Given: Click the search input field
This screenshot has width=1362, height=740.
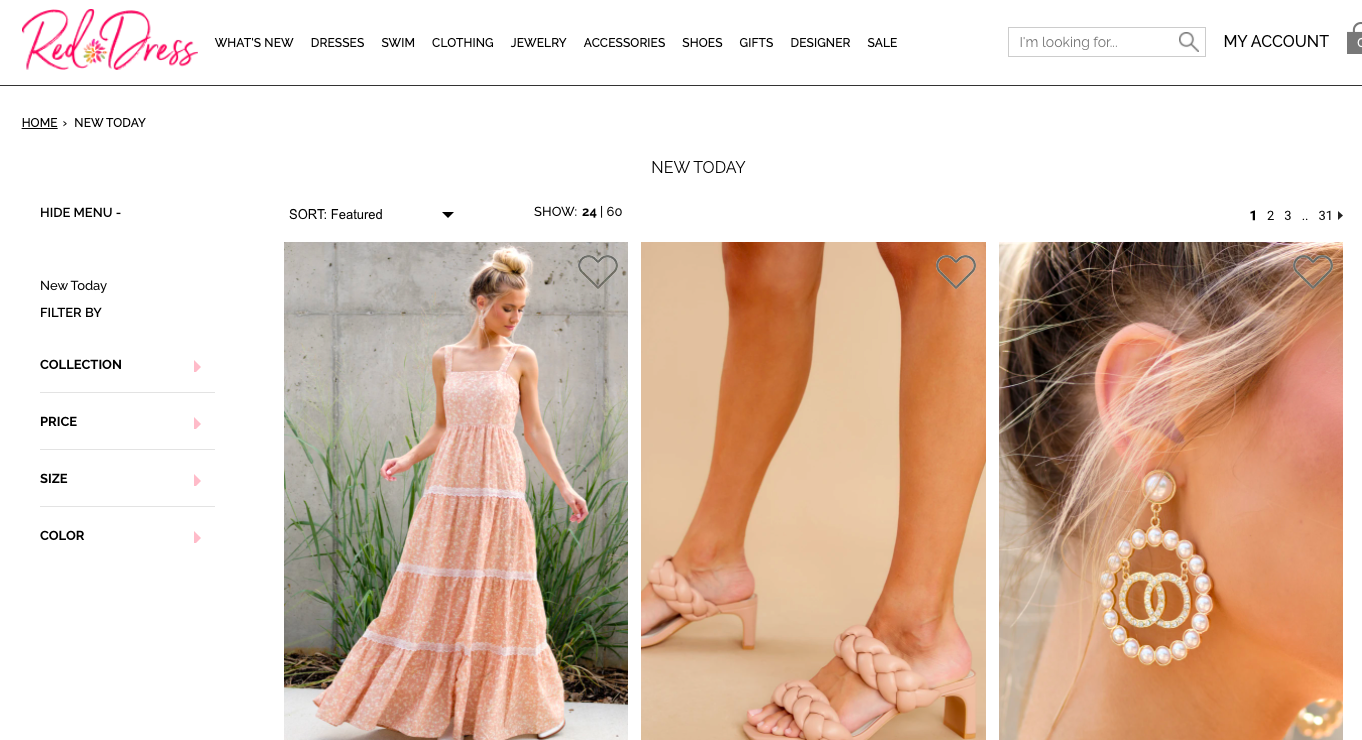Looking at the screenshot, I should (x=1090, y=42).
